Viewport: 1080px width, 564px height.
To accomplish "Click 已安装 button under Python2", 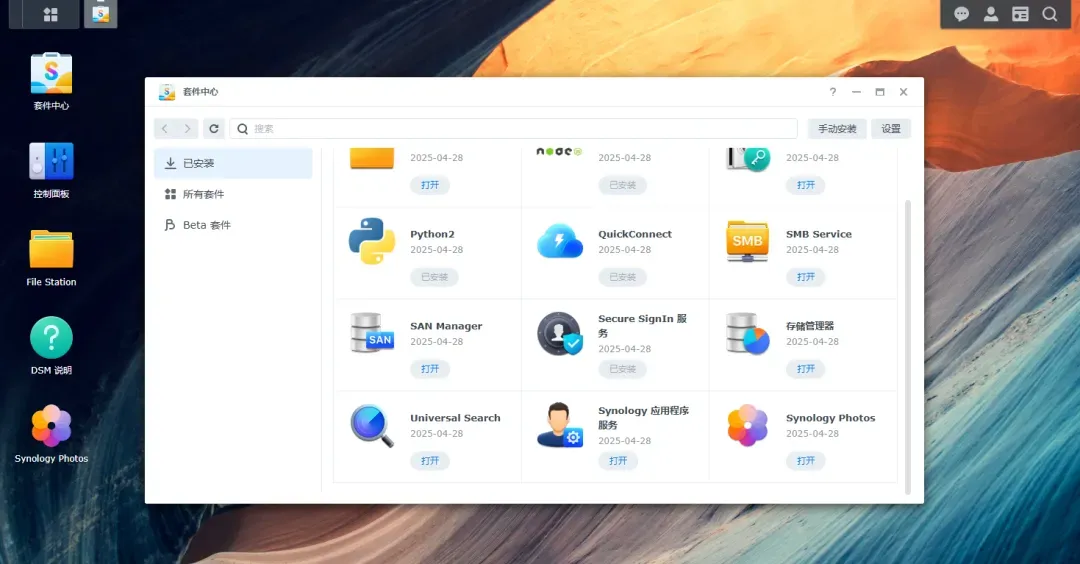I will click(434, 277).
